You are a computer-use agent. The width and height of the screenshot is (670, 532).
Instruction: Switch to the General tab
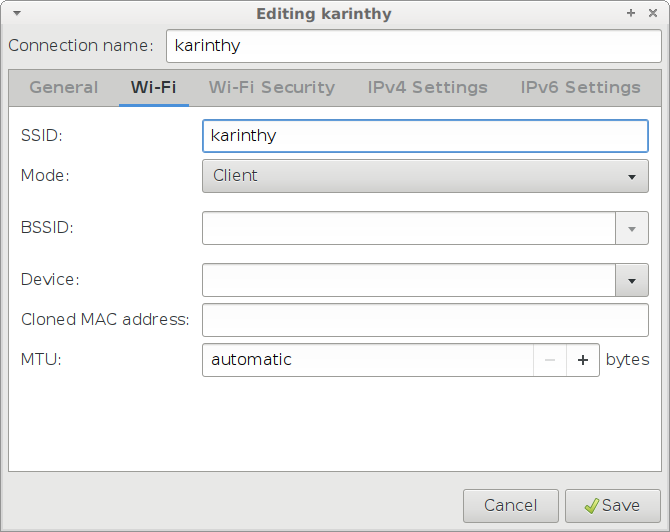point(64,88)
